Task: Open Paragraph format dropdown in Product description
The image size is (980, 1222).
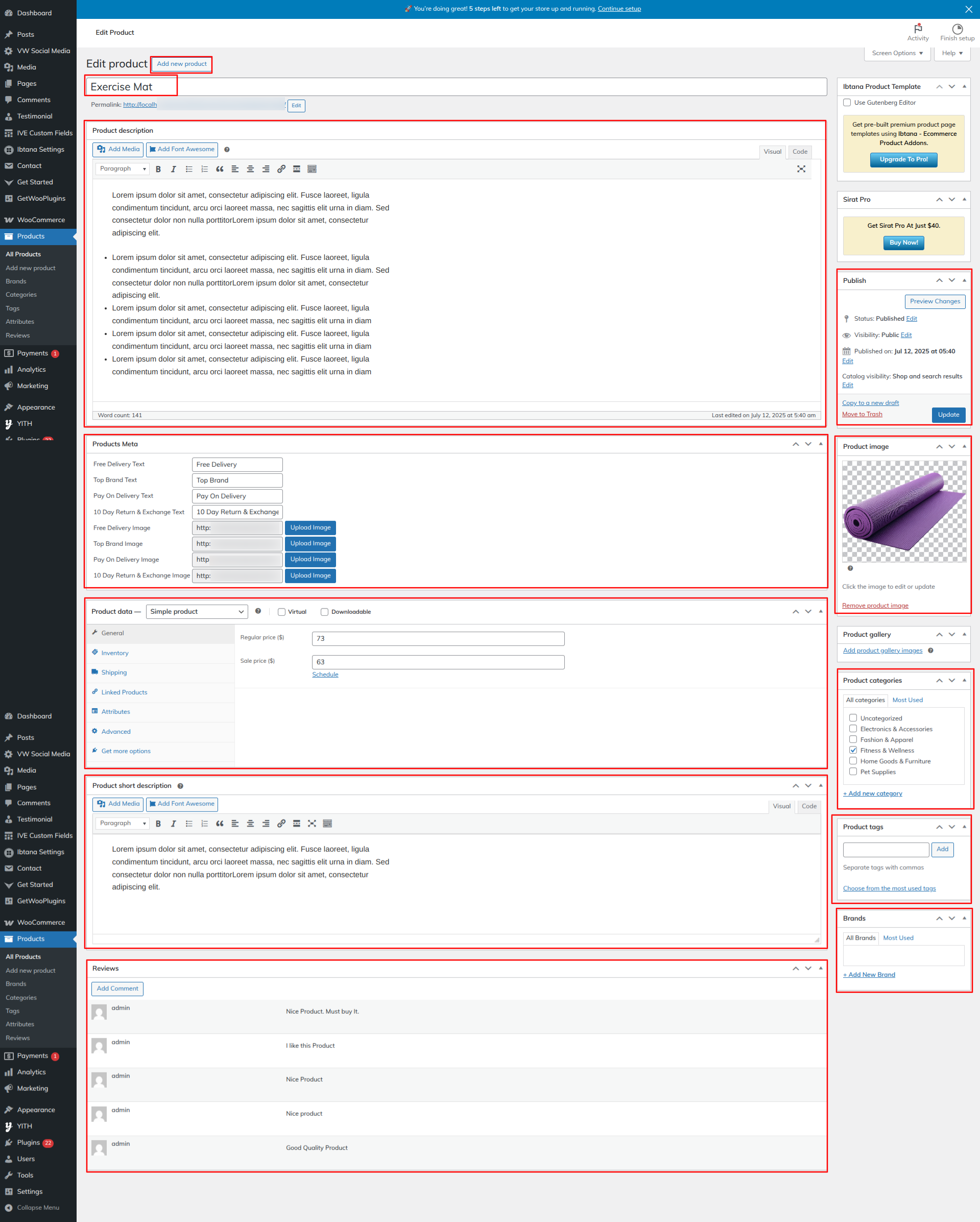Action: point(123,169)
